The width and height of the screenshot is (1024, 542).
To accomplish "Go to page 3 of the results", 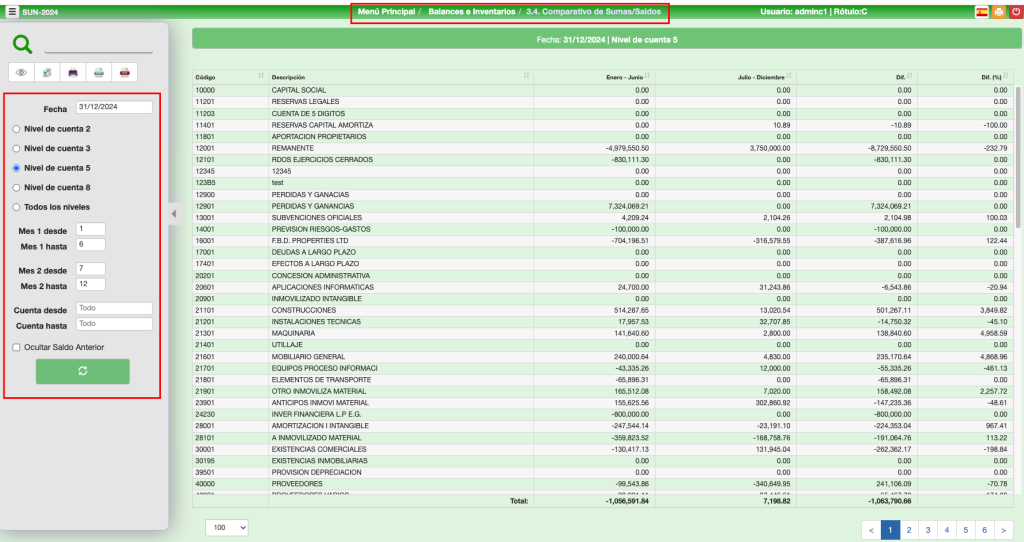I will click(x=928, y=529).
